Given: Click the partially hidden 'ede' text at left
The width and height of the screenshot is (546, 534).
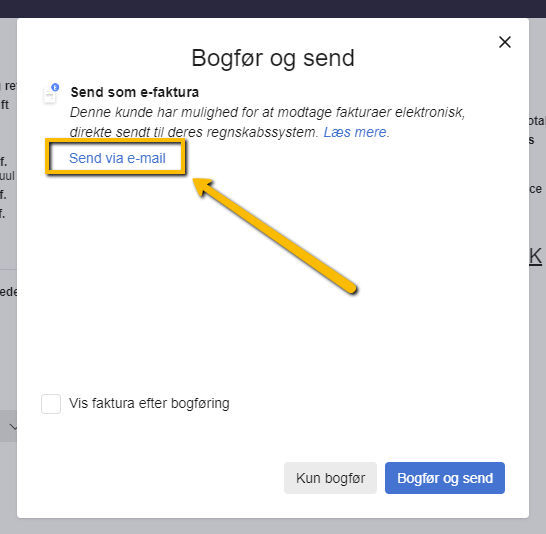Looking at the screenshot, I should coord(8,292).
